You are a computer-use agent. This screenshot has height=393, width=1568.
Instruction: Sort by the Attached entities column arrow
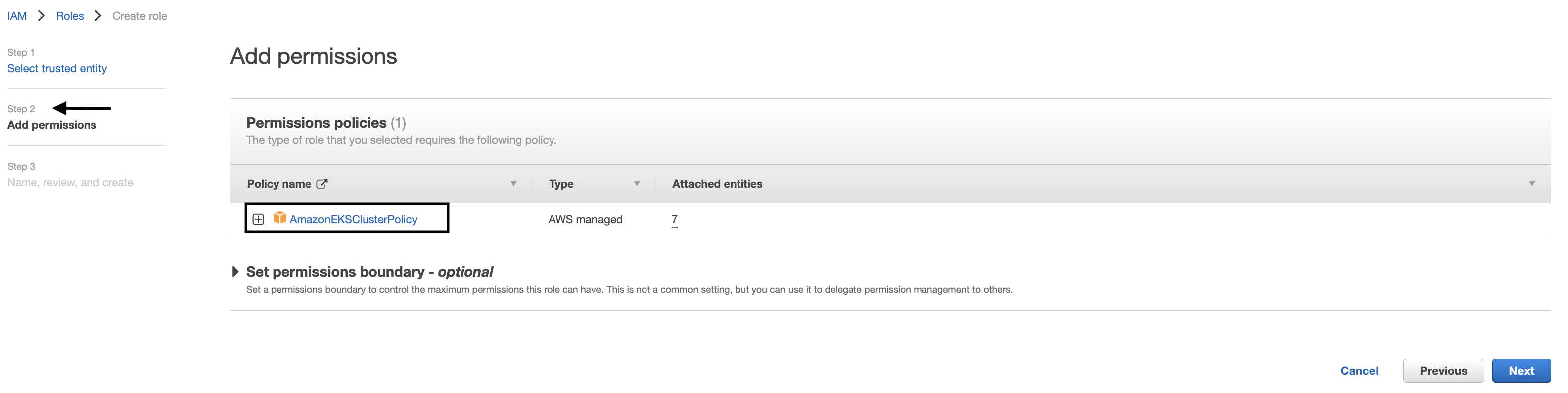pyautogui.click(x=1532, y=184)
